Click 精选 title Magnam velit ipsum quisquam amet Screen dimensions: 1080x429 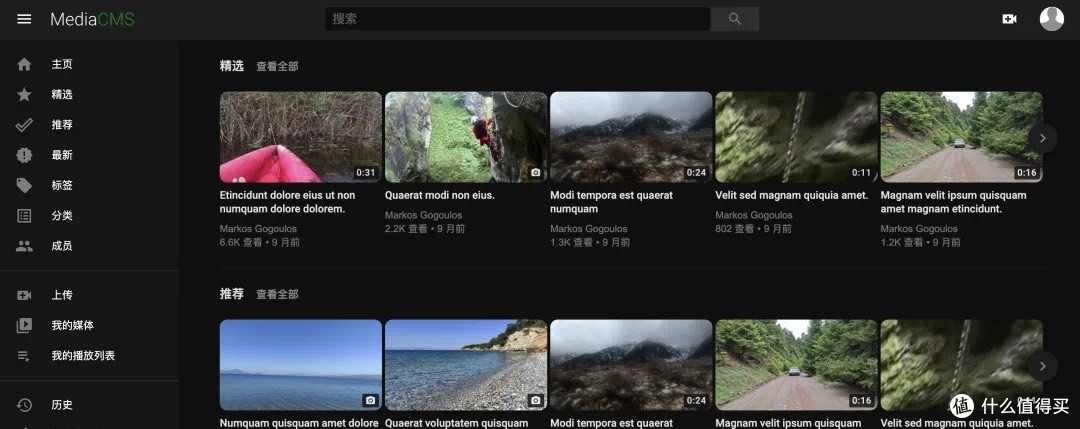click(953, 202)
